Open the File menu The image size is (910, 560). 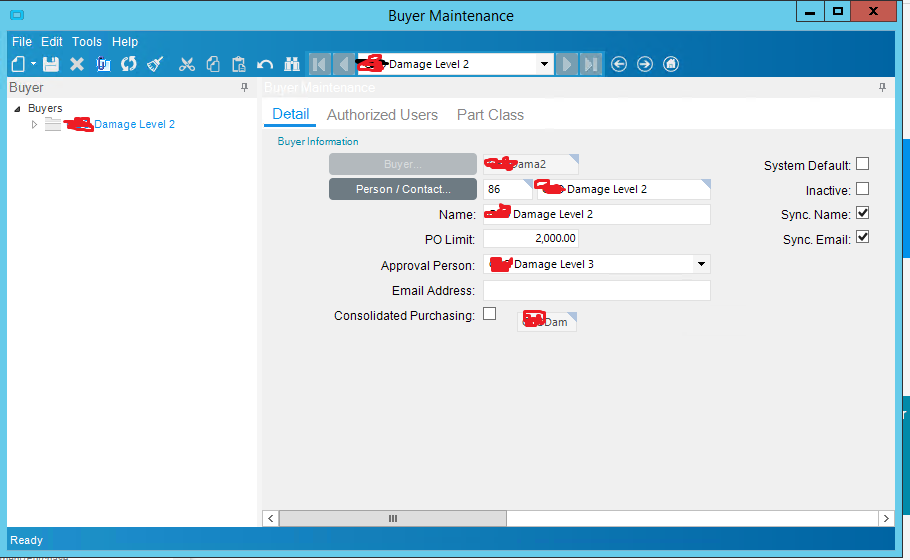click(22, 42)
